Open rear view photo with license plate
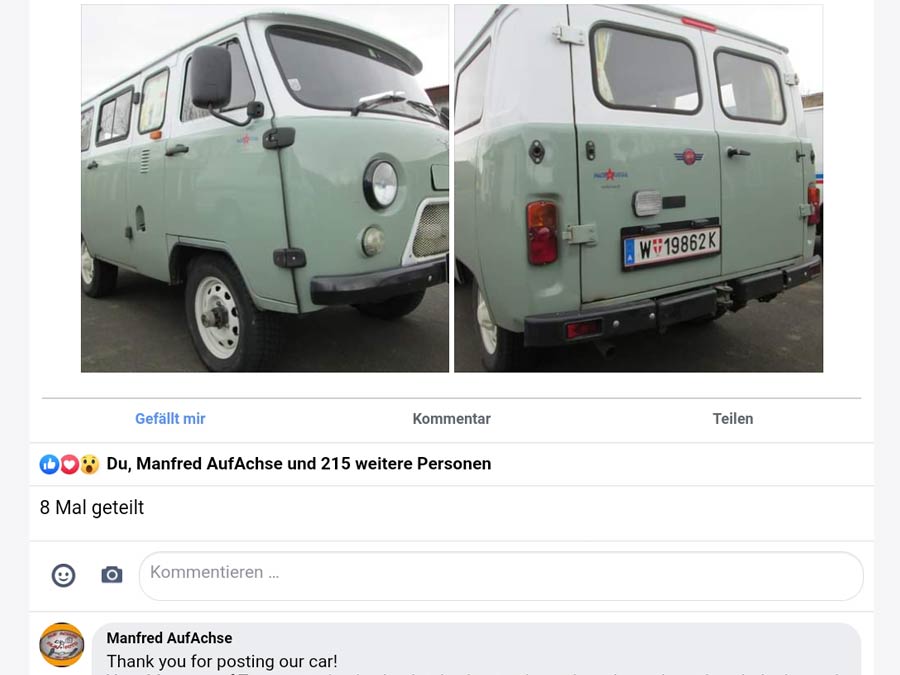Image resolution: width=900 pixels, height=675 pixels. [638, 188]
